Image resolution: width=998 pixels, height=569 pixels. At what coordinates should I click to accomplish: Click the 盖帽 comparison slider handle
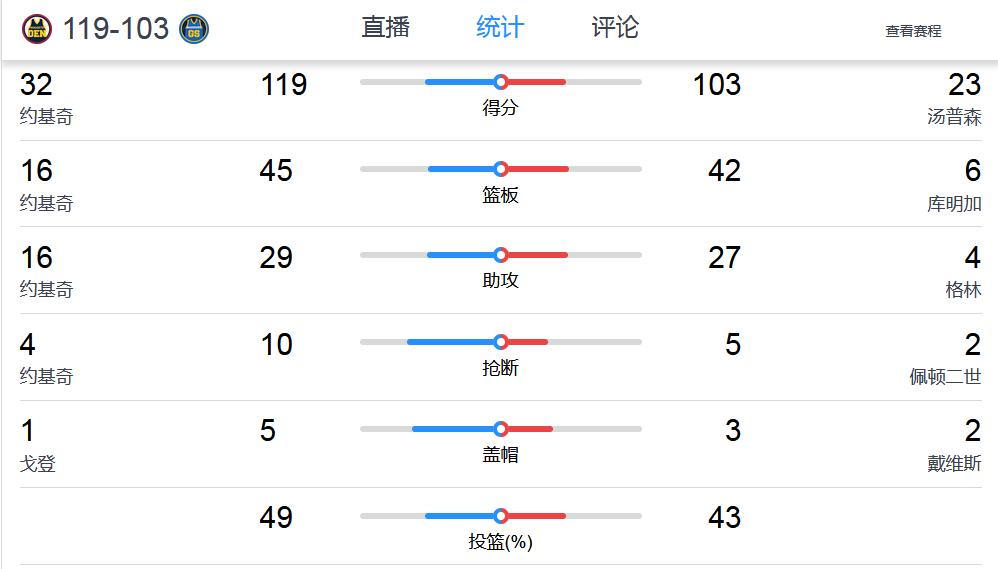501,429
